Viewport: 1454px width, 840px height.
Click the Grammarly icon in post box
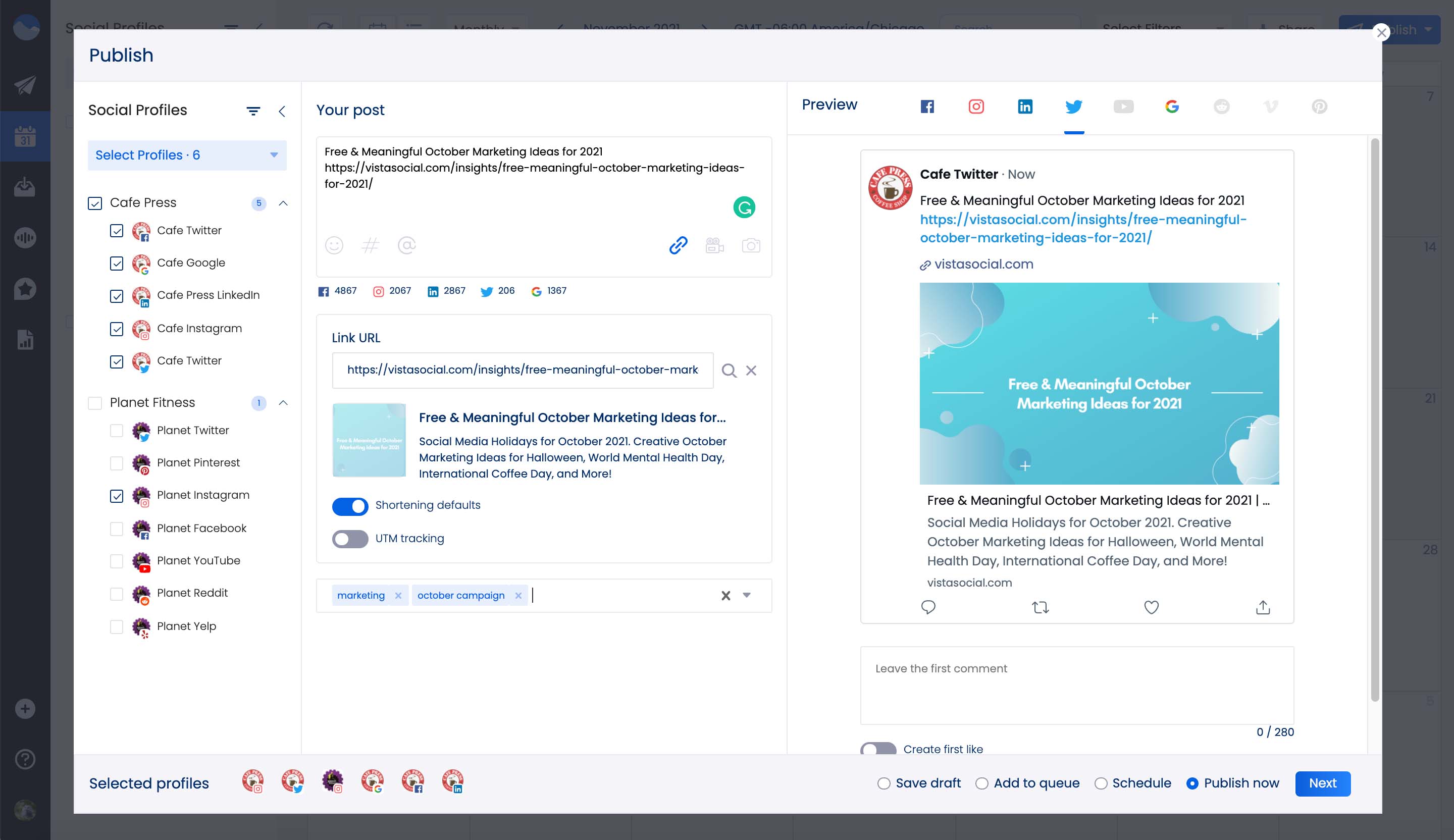click(744, 207)
